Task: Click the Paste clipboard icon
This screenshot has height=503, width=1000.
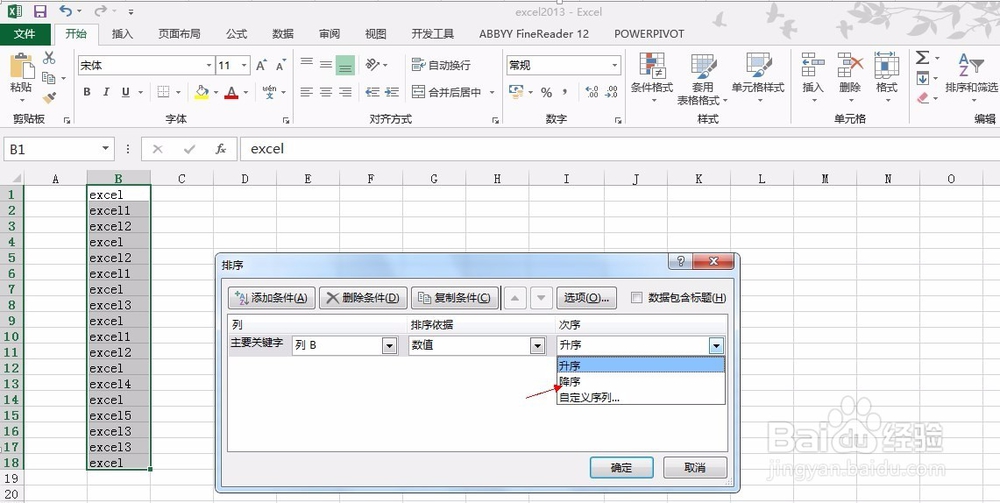Action: point(22,67)
